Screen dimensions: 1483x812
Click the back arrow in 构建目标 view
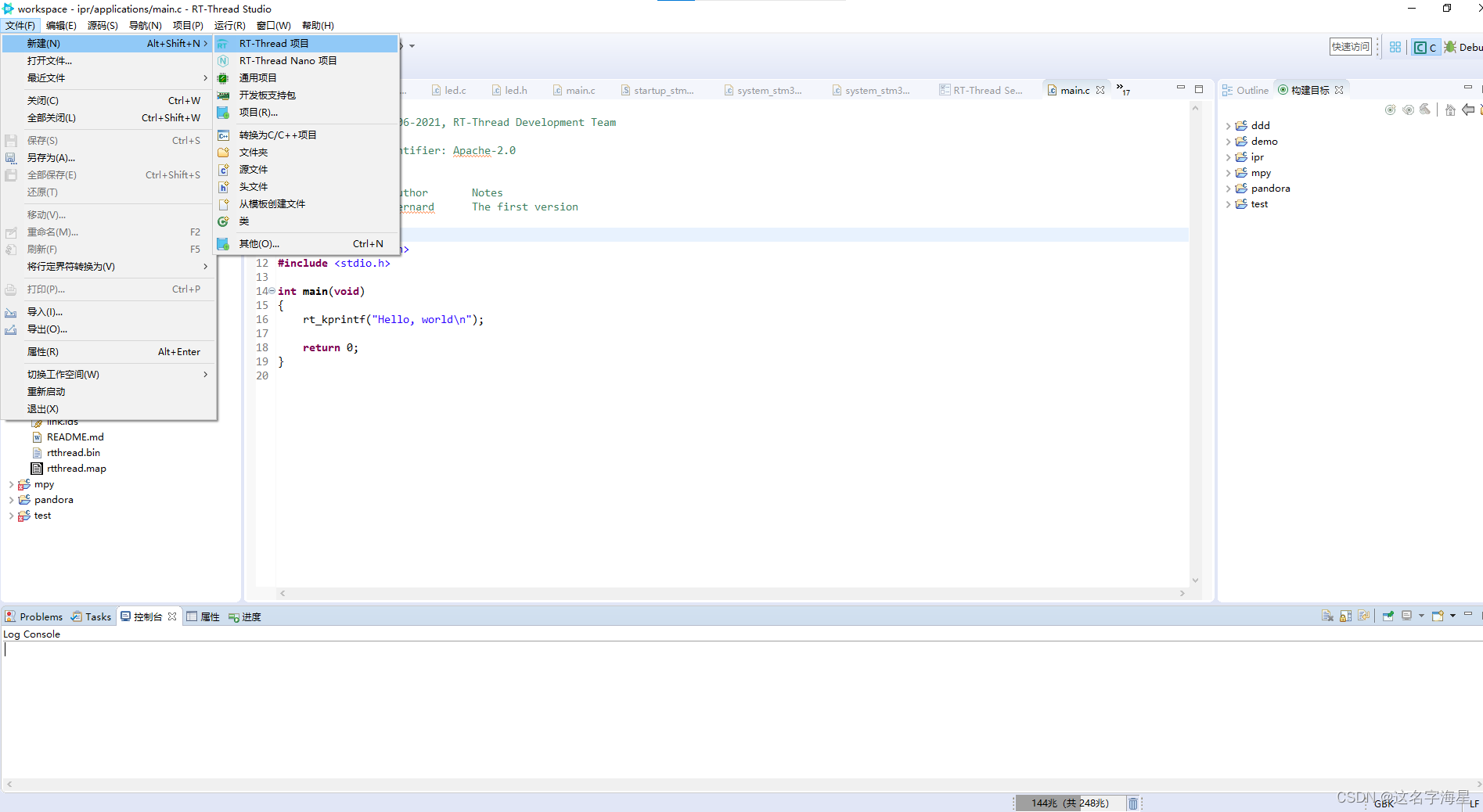click(x=1468, y=110)
